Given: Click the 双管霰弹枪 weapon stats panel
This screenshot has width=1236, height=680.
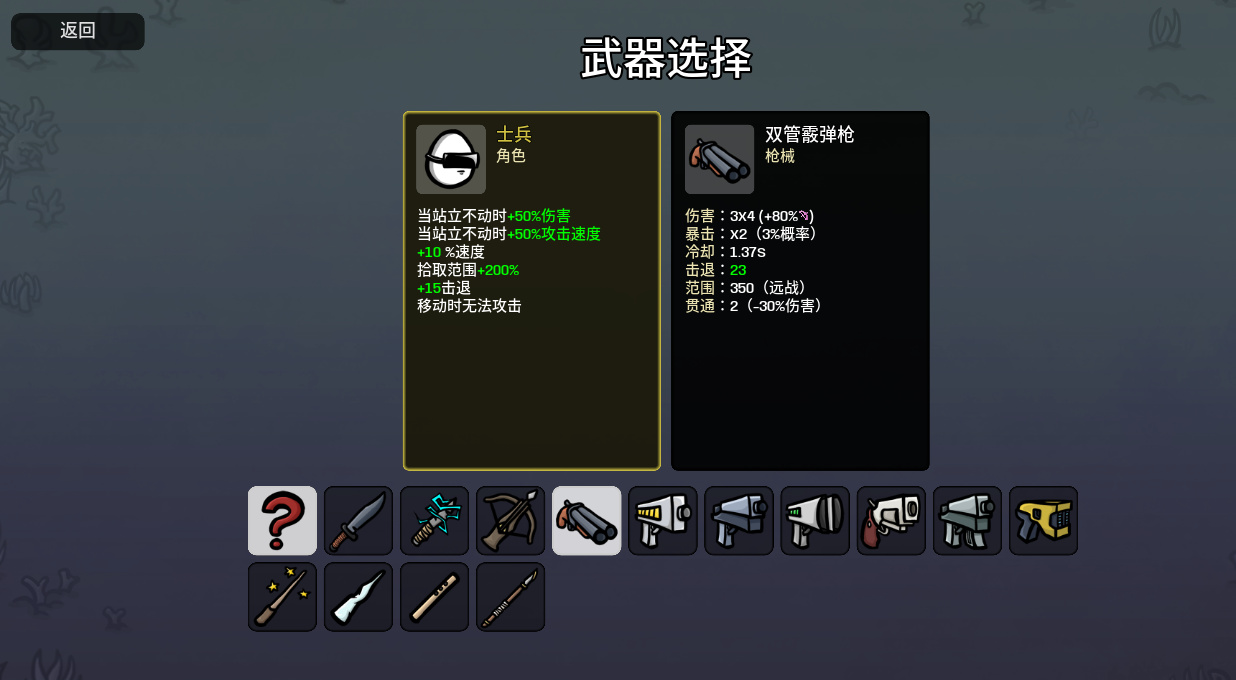Looking at the screenshot, I should (800, 291).
